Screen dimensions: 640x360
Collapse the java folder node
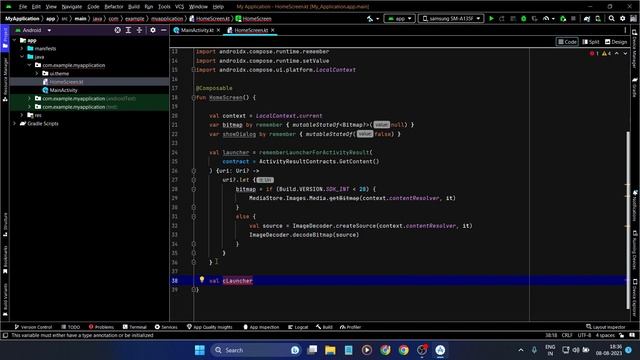[x=22, y=57]
